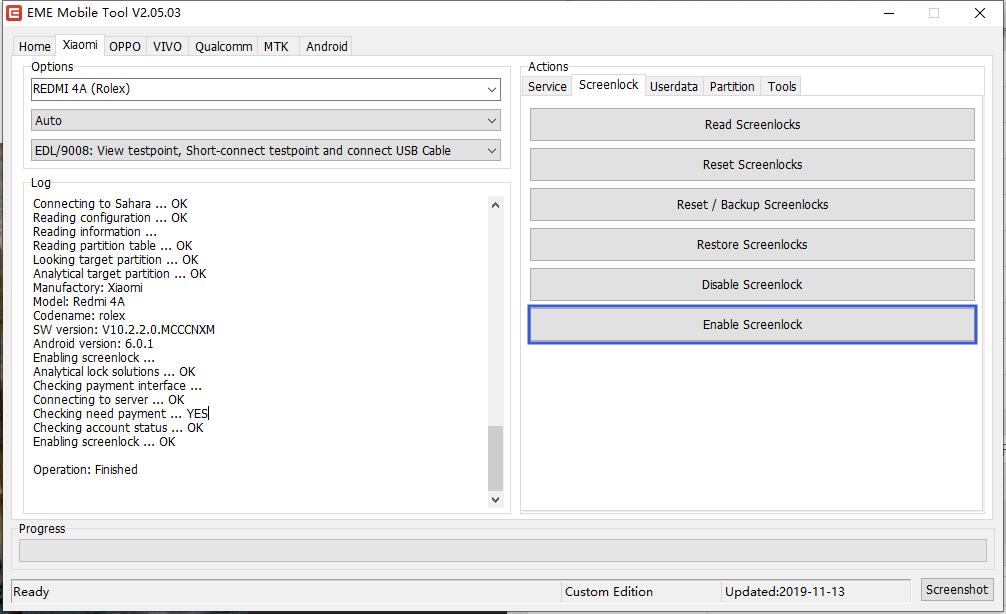Open the Android tab
1006x614 pixels.
click(327, 47)
